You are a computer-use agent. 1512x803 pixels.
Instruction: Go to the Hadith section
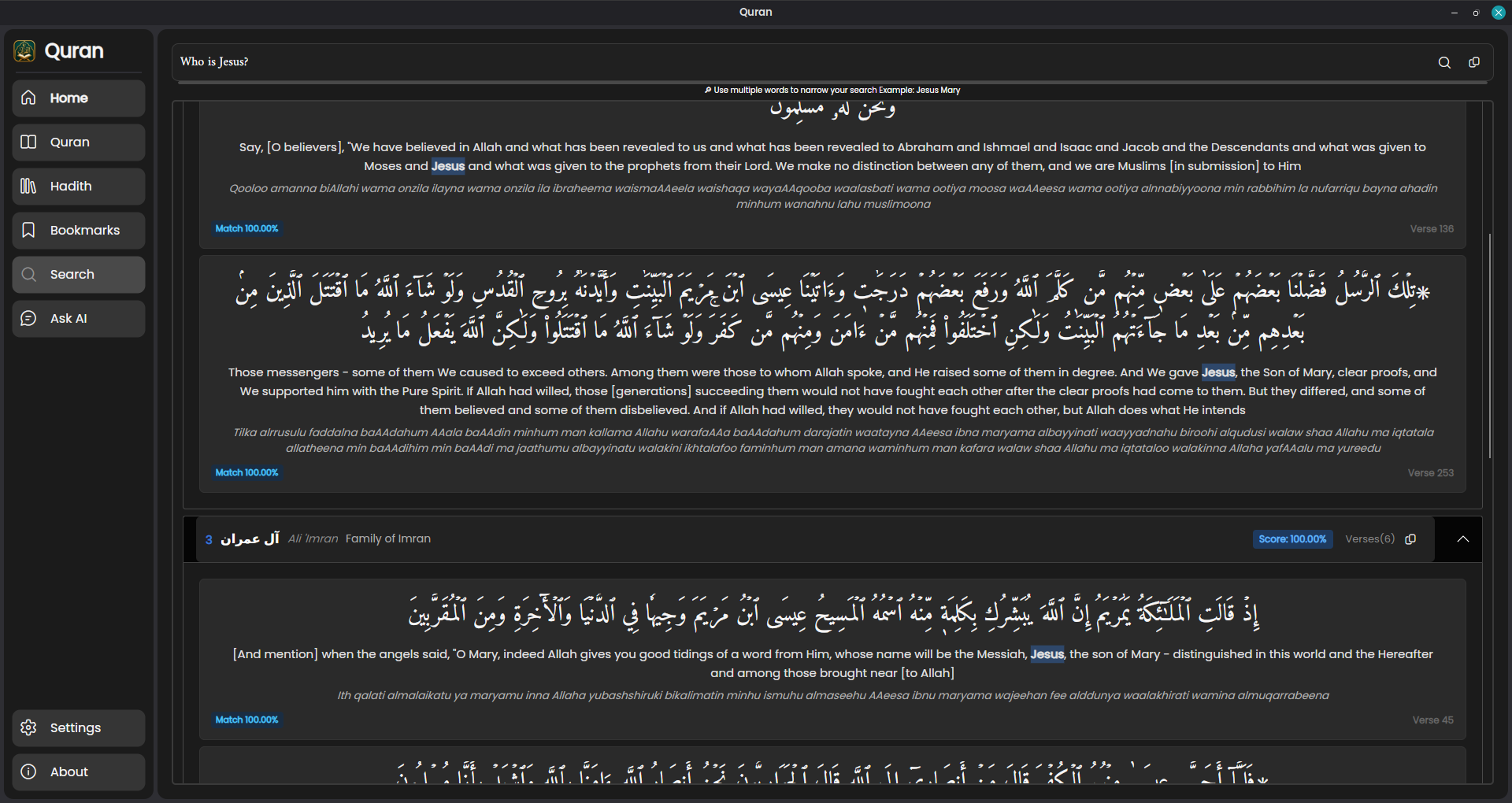pyautogui.click(x=79, y=187)
